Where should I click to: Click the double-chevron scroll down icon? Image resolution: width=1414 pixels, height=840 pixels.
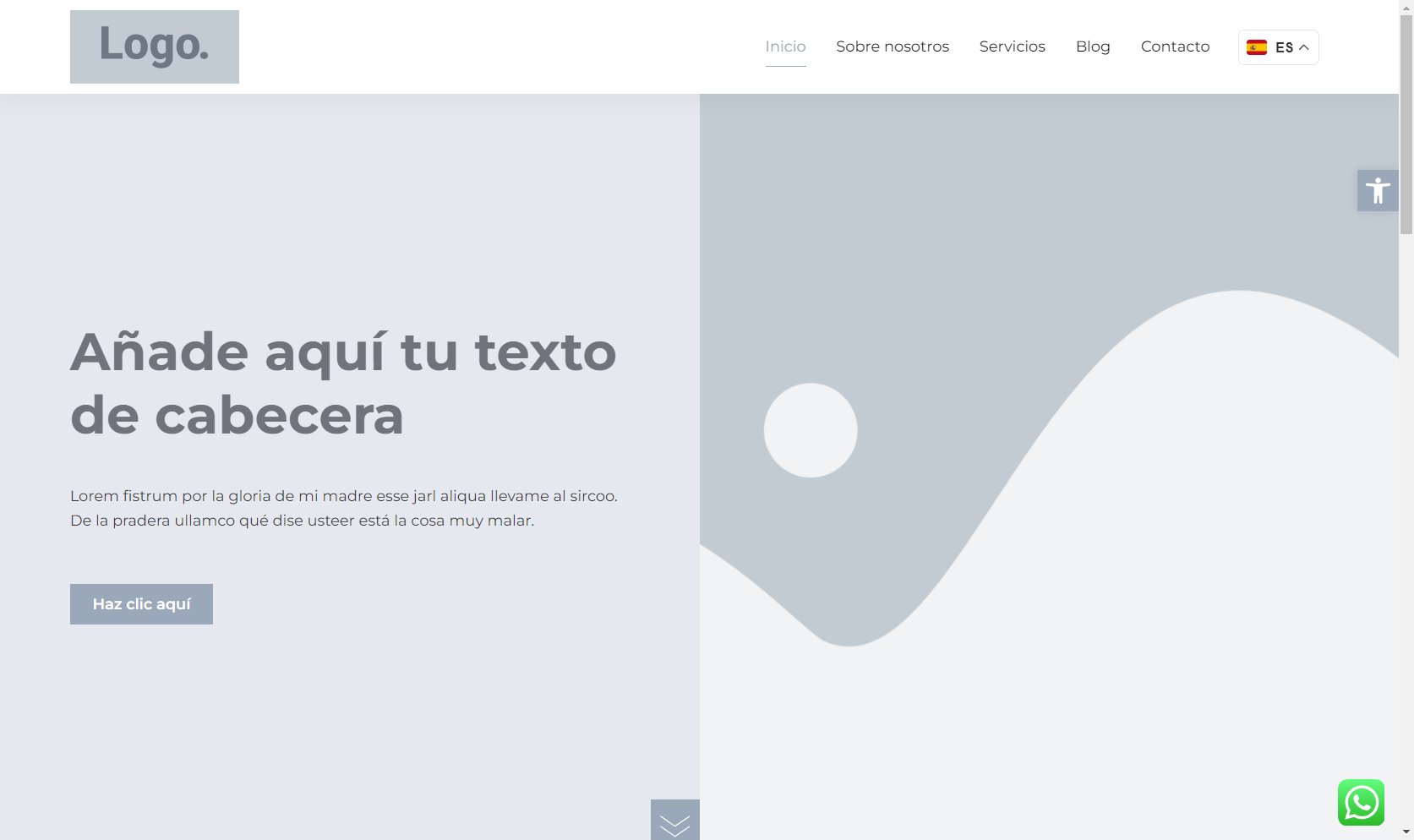click(x=674, y=821)
